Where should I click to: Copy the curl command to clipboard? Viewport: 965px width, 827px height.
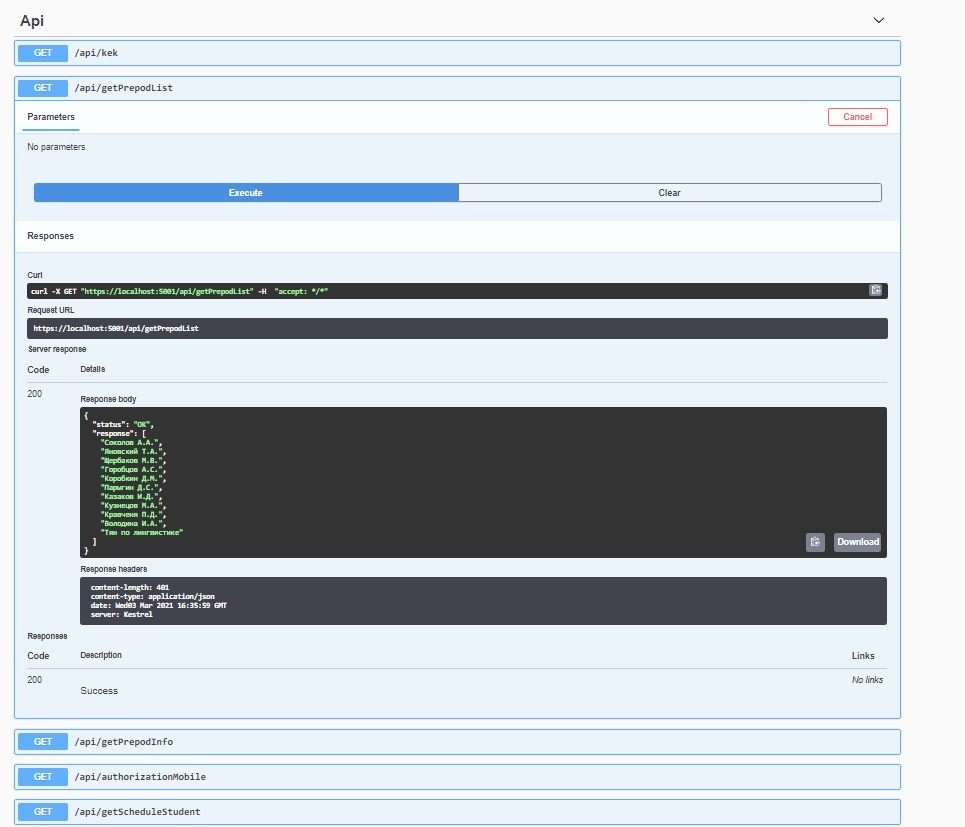tap(875, 290)
